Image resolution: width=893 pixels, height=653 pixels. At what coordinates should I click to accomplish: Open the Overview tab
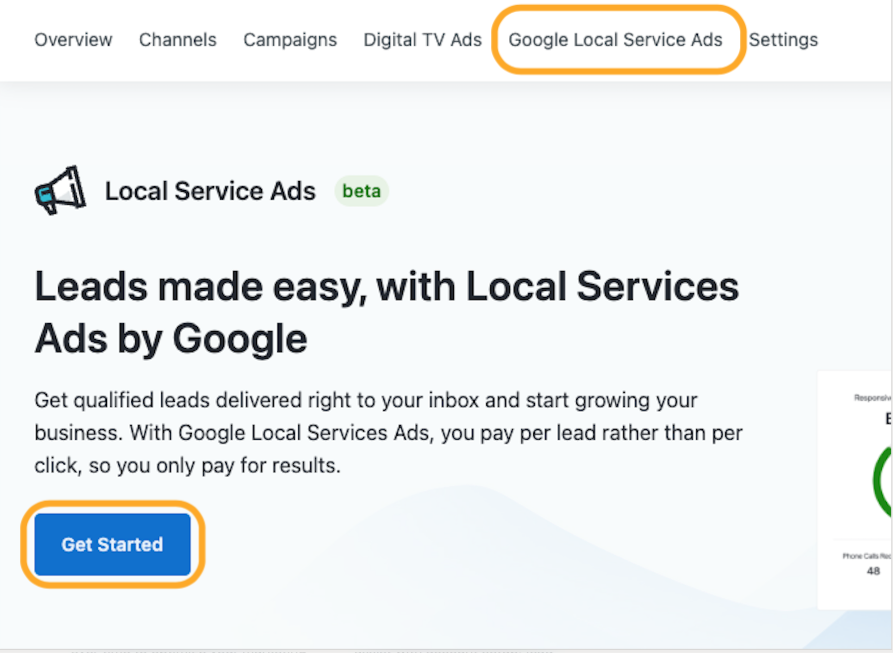pyautogui.click(x=73, y=40)
